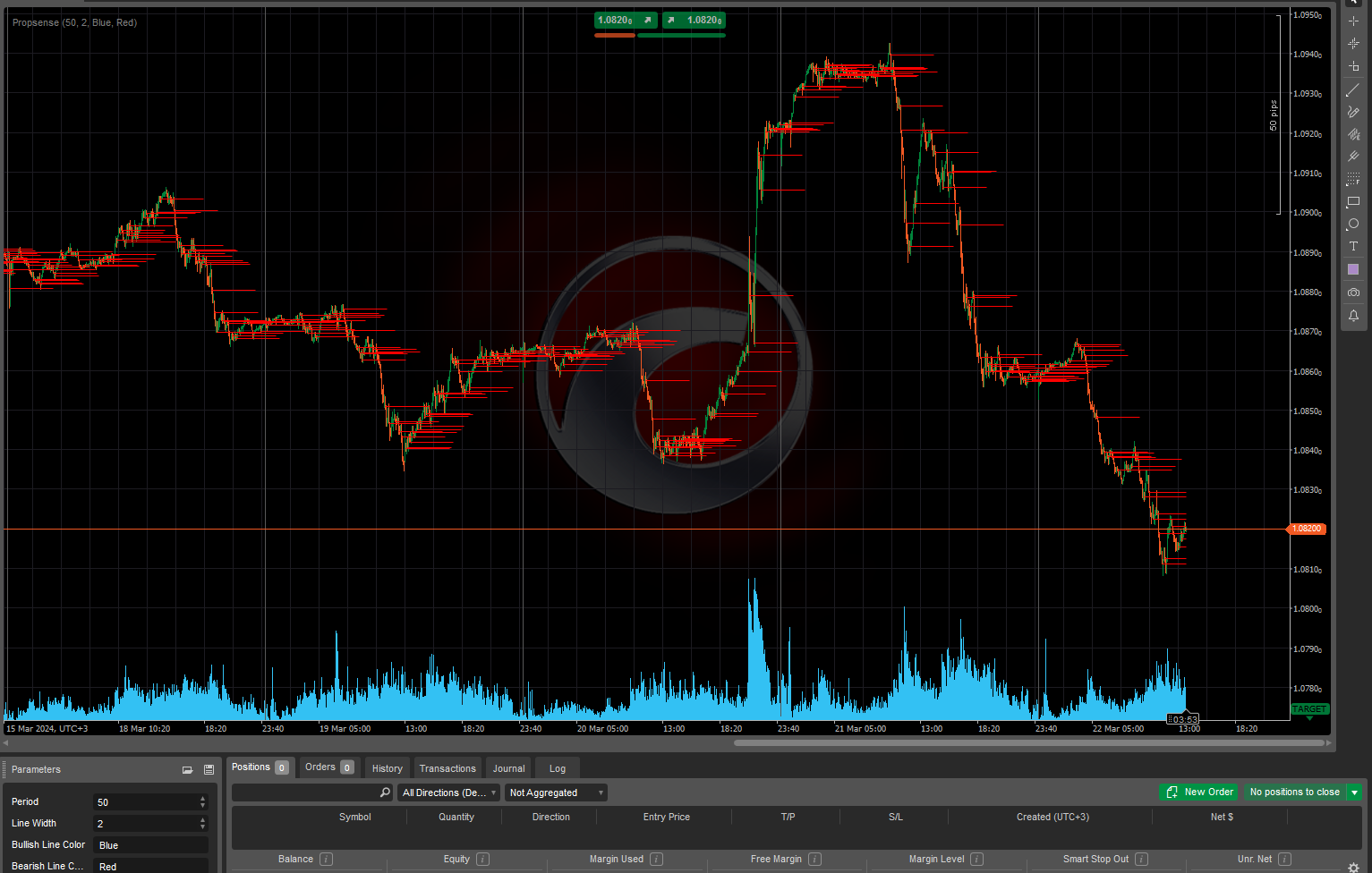Switch to the Transactions tab
Screen dimensions: 1372x873
[x=447, y=768]
